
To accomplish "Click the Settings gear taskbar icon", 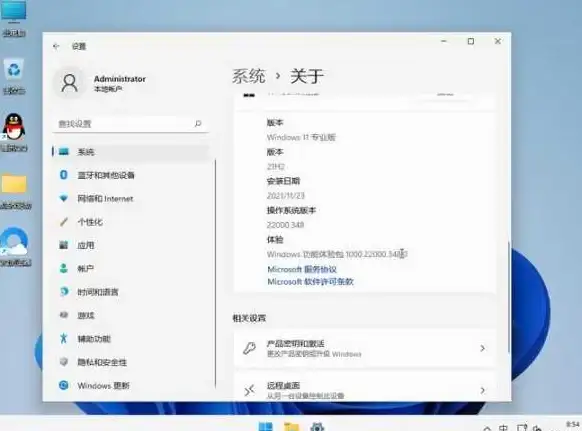I will click(x=317, y=426).
